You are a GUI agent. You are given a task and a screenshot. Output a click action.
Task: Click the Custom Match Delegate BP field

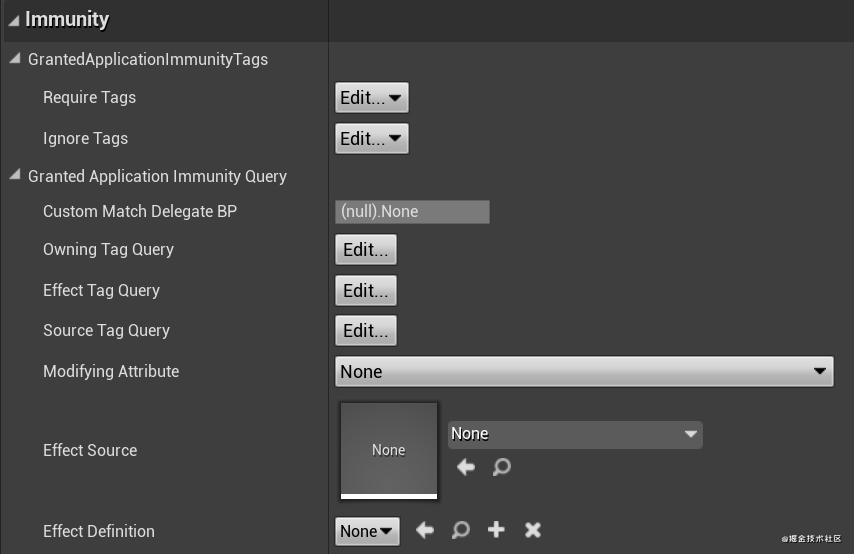[x=412, y=211]
